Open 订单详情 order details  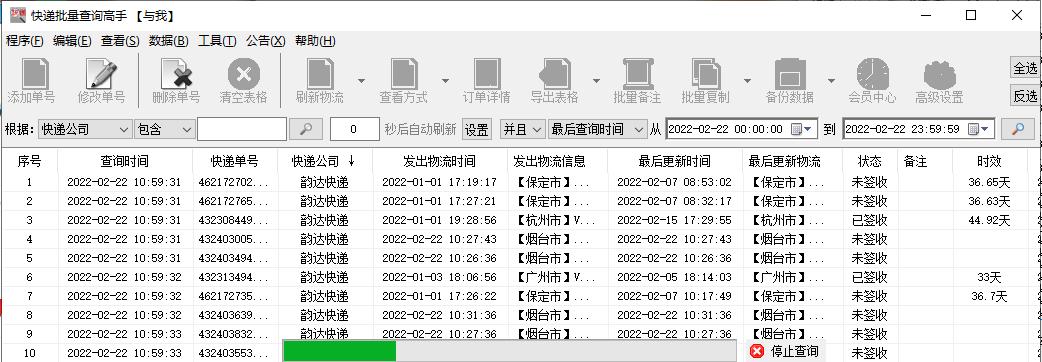(486, 74)
